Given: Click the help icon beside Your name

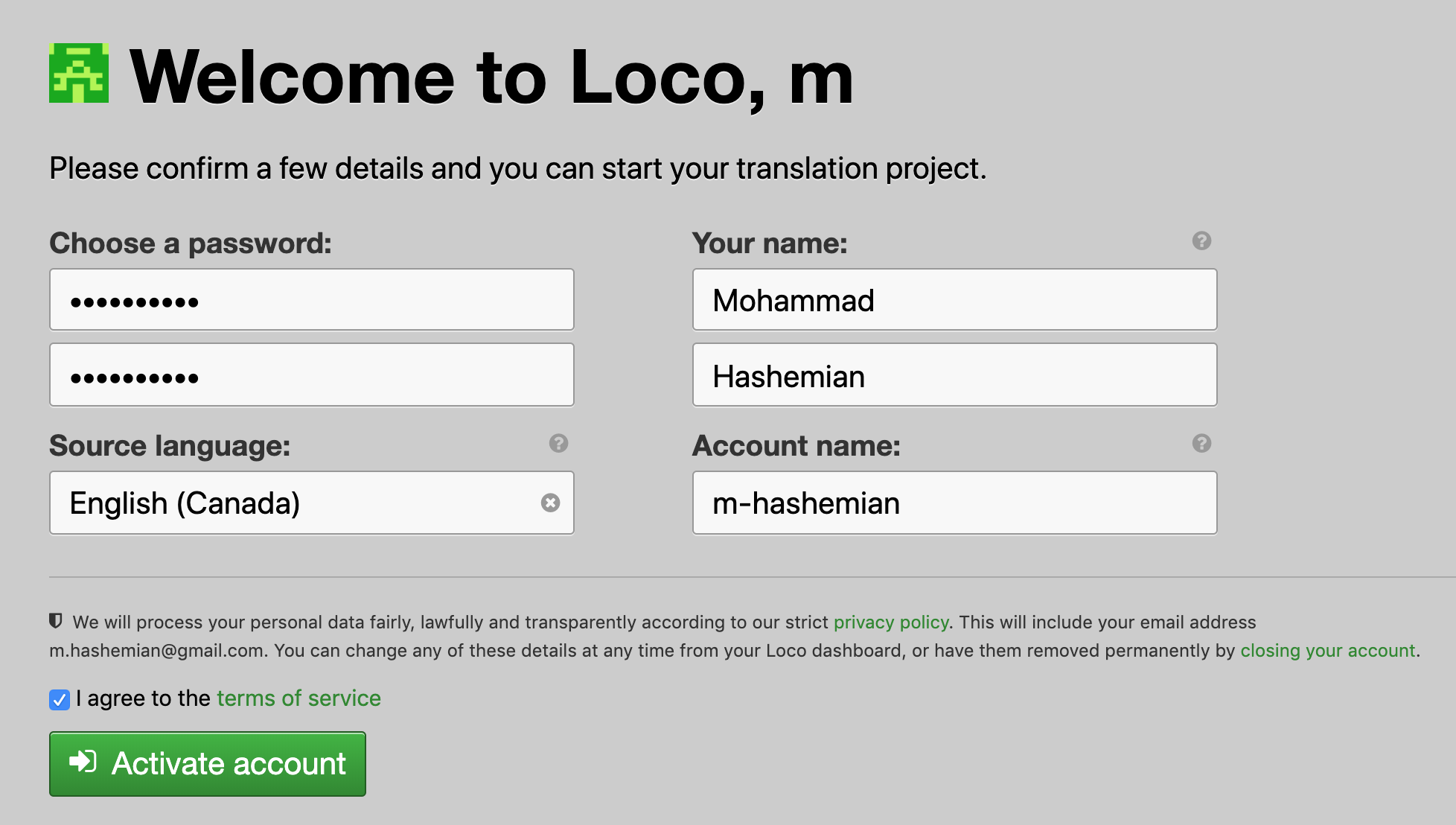Looking at the screenshot, I should [x=1201, y=241].
